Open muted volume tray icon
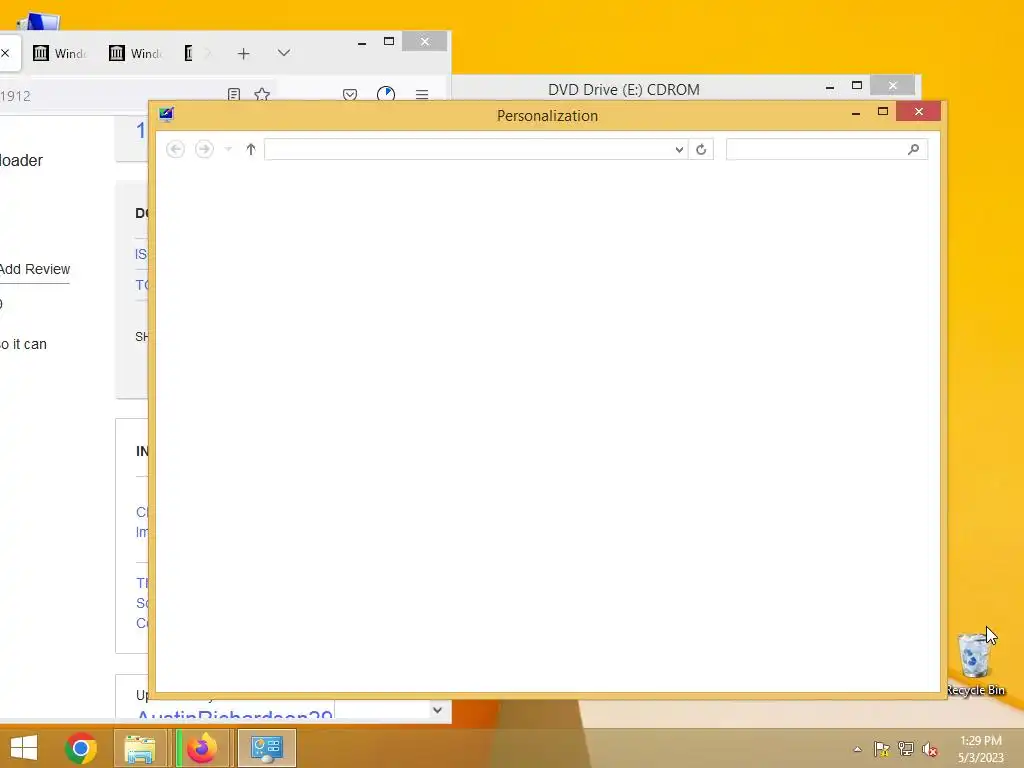Image resolution: width=1024 pixels, height=768 pixels. coord(930,749)
